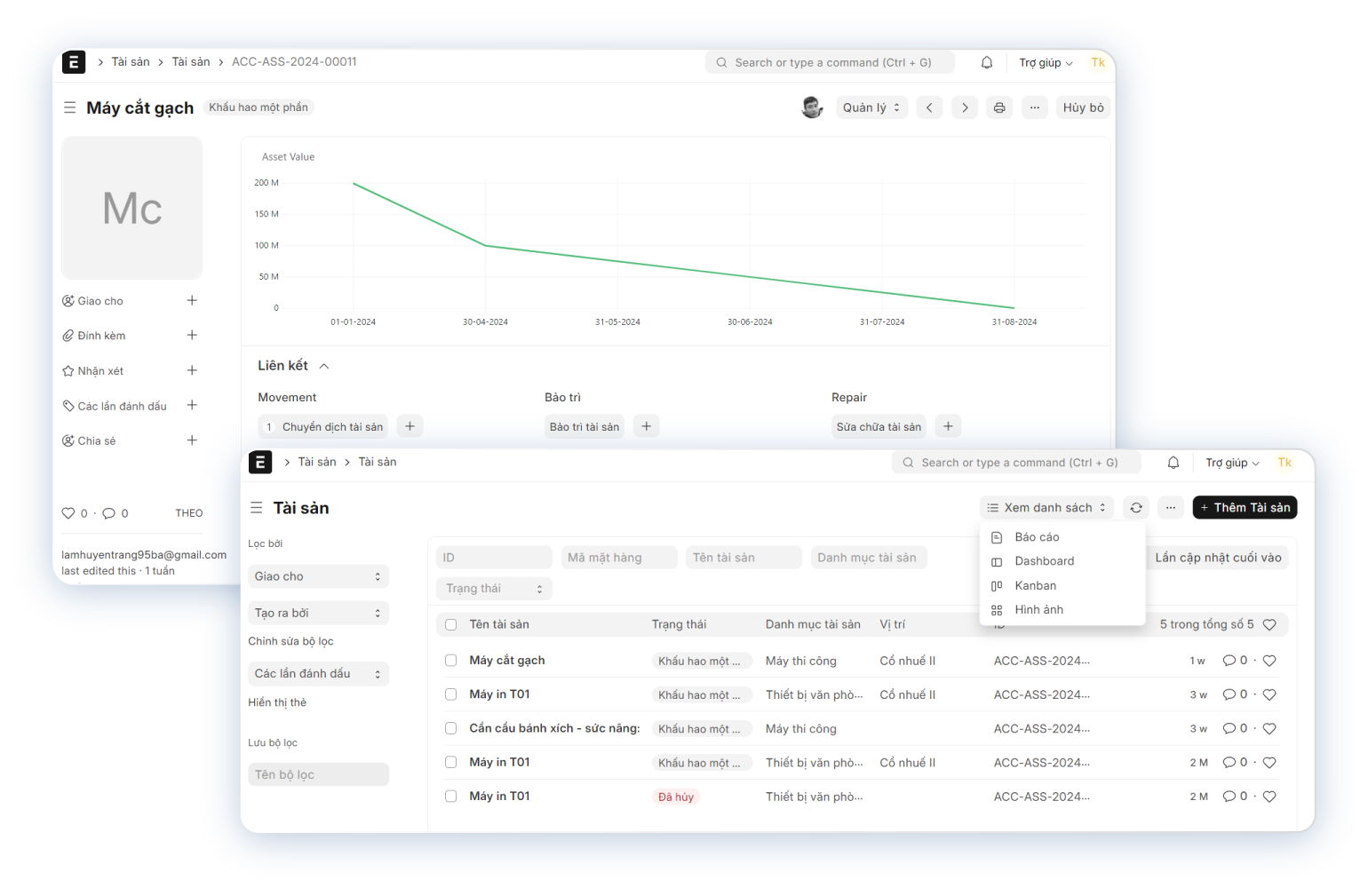Screen dimensions: 1368x896
Task: Tick checkbox for Cần cẩu bánh xích row
Action: click(x=451, y=728)
